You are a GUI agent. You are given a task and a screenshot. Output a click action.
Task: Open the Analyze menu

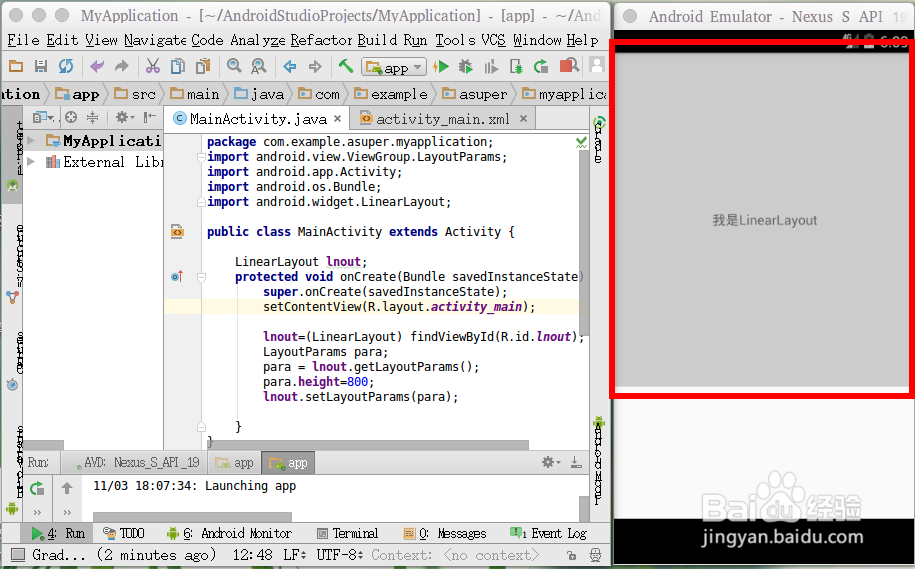pyautogui.click(x=258, y=40)
